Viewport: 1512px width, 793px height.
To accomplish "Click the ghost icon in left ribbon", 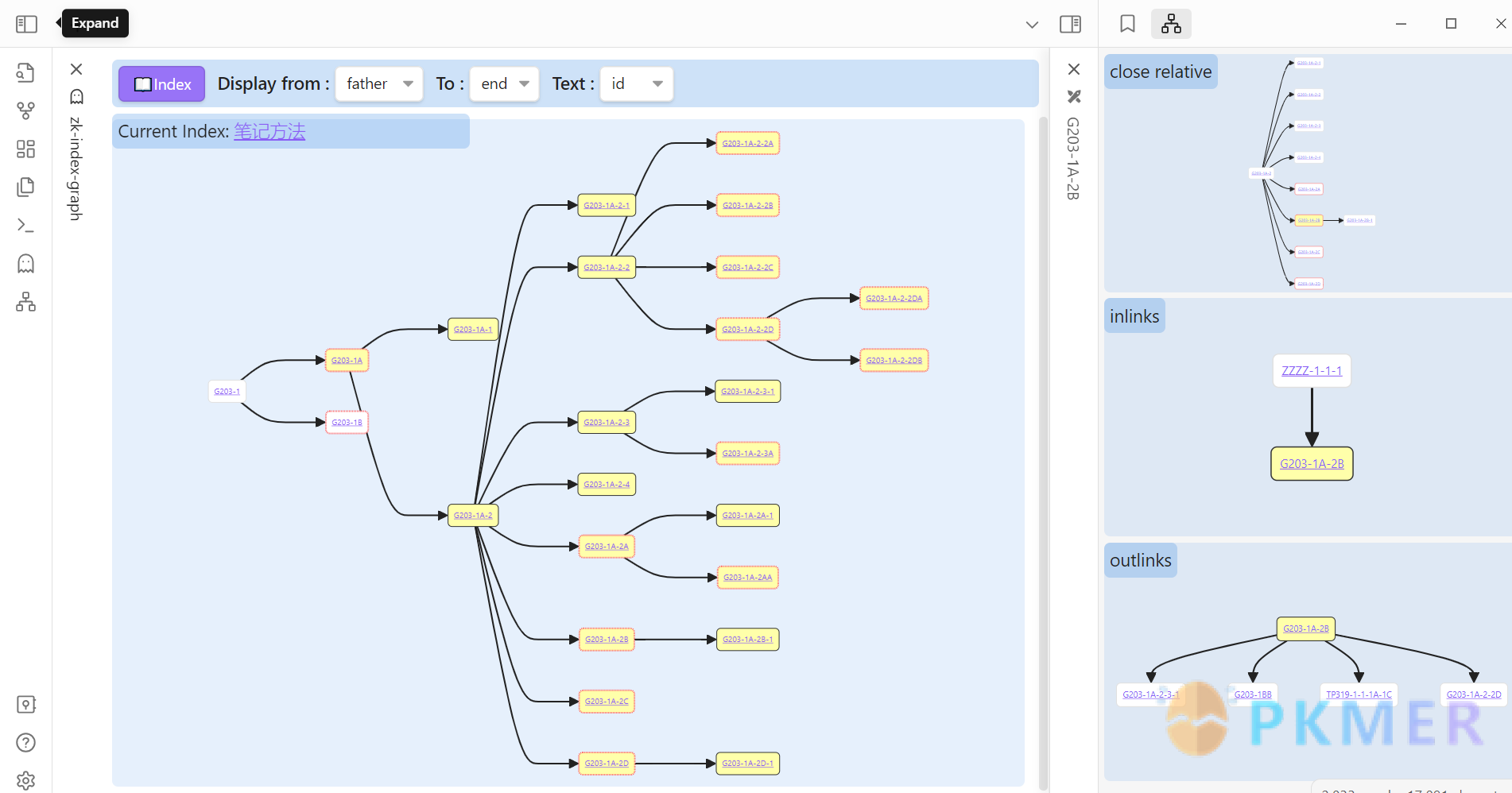I will coord(26,264).
